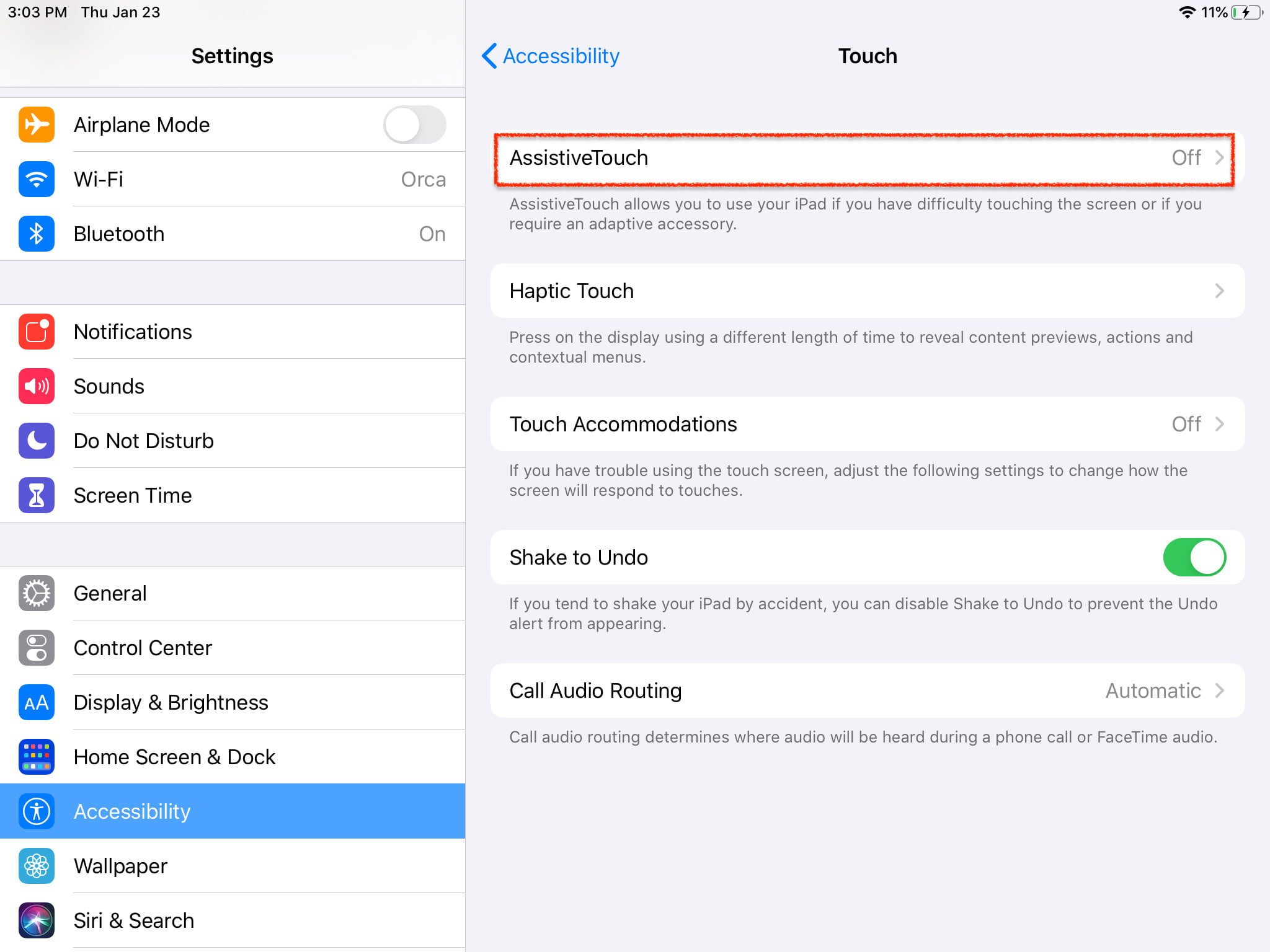Image resolution: width=1270 pixels, height=952 pixels.
Task: Open the AssistiveTouch settings
Action: click(x=868, y=158)
